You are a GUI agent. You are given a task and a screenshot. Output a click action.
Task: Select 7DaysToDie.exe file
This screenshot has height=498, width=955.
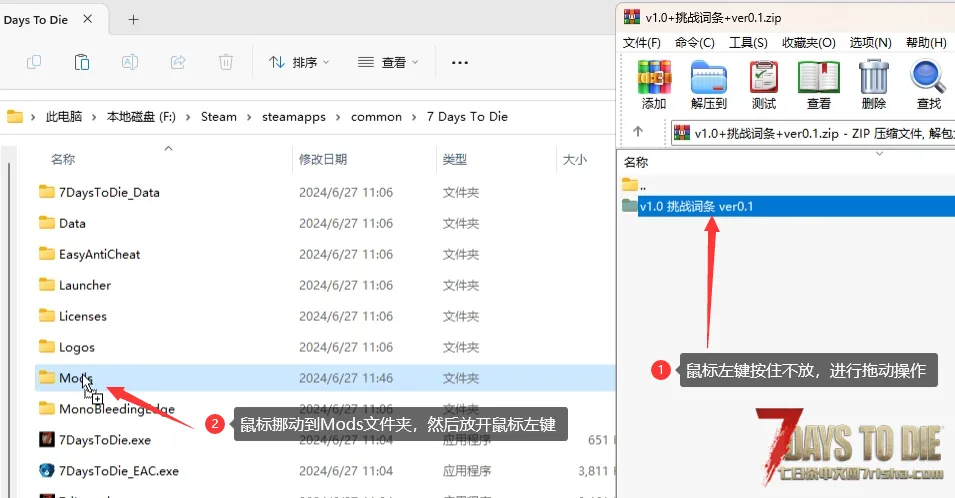(326, 440)
